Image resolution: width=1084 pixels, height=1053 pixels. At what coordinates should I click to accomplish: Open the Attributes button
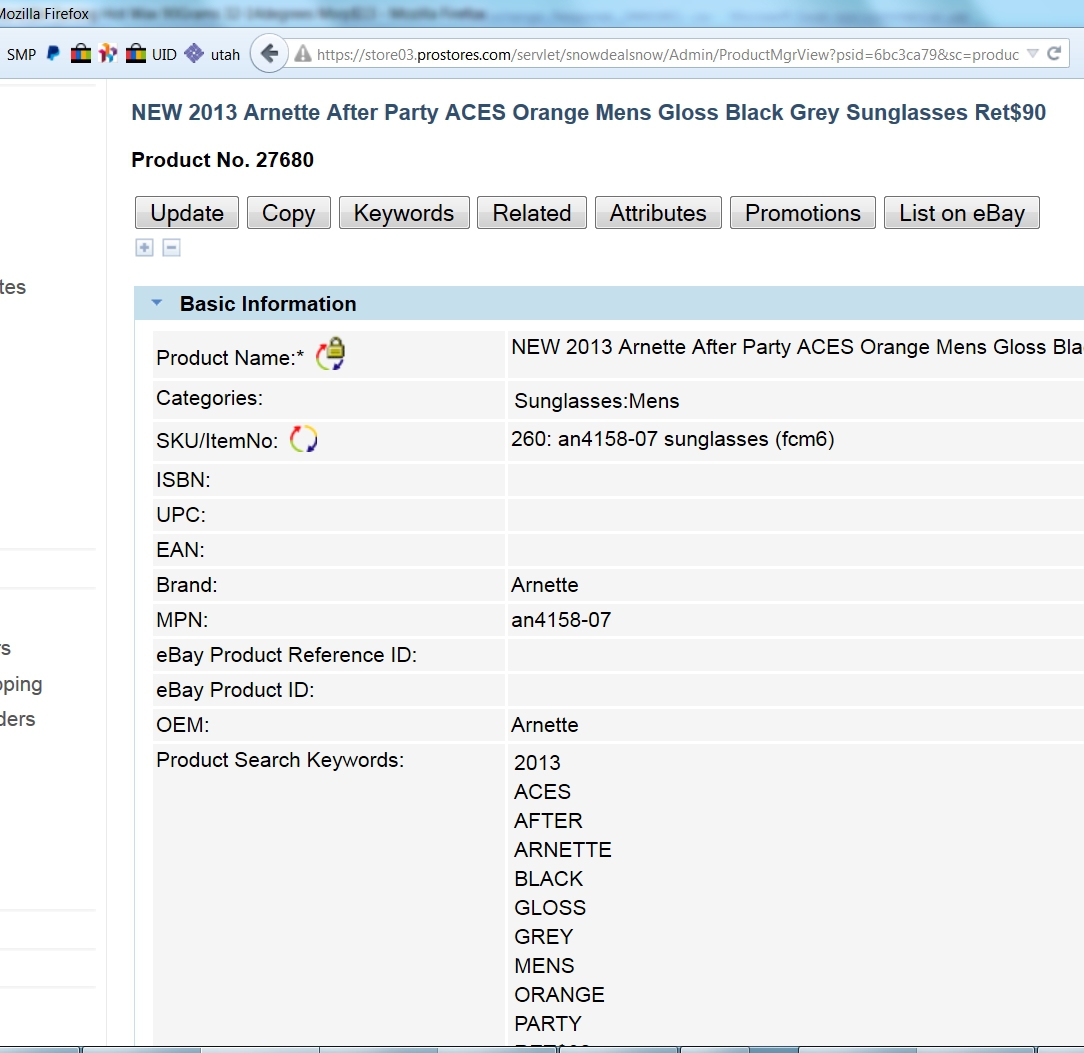(x=658, y=213)
